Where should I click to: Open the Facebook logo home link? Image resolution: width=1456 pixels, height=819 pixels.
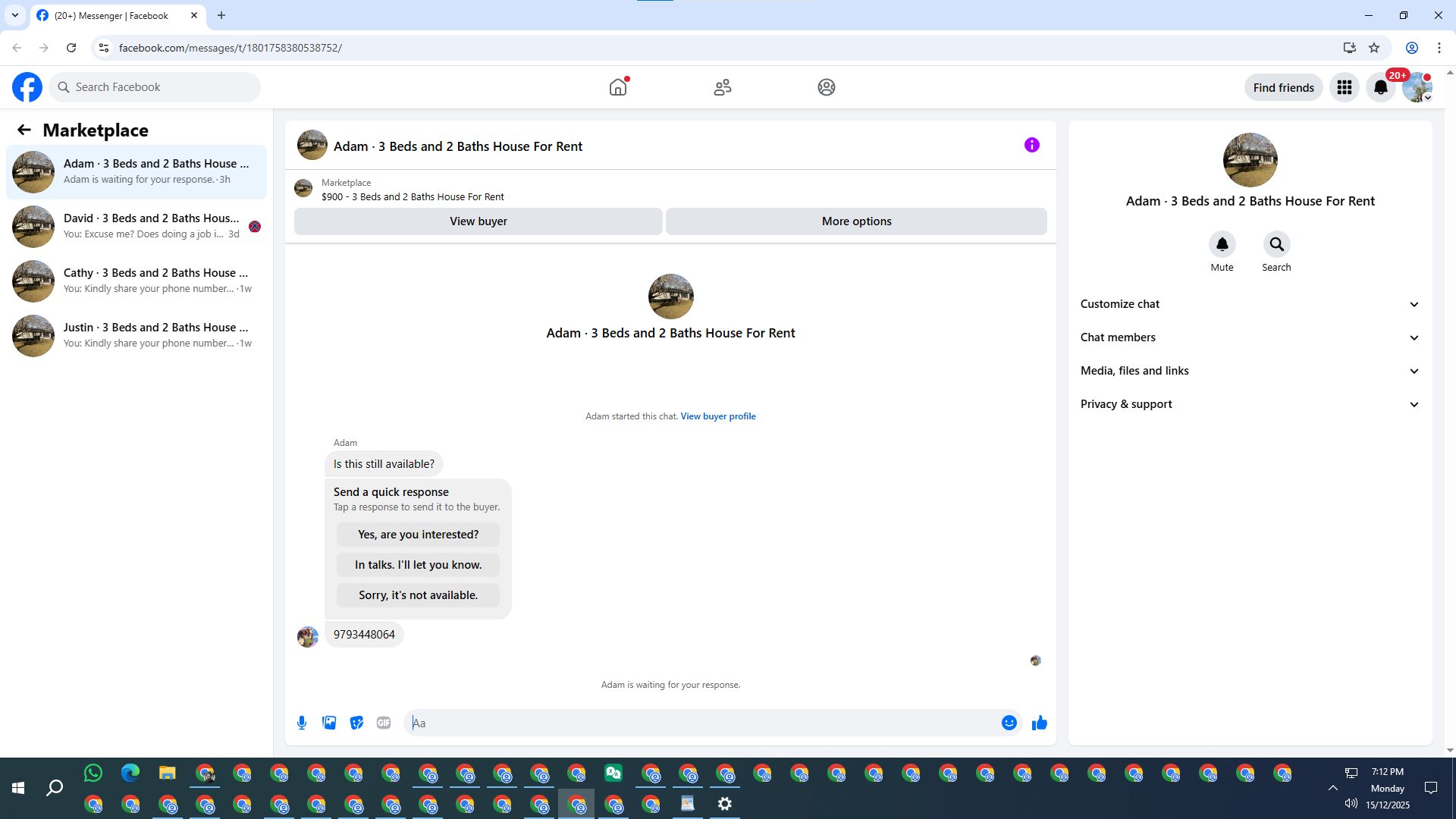click(27, 87)
